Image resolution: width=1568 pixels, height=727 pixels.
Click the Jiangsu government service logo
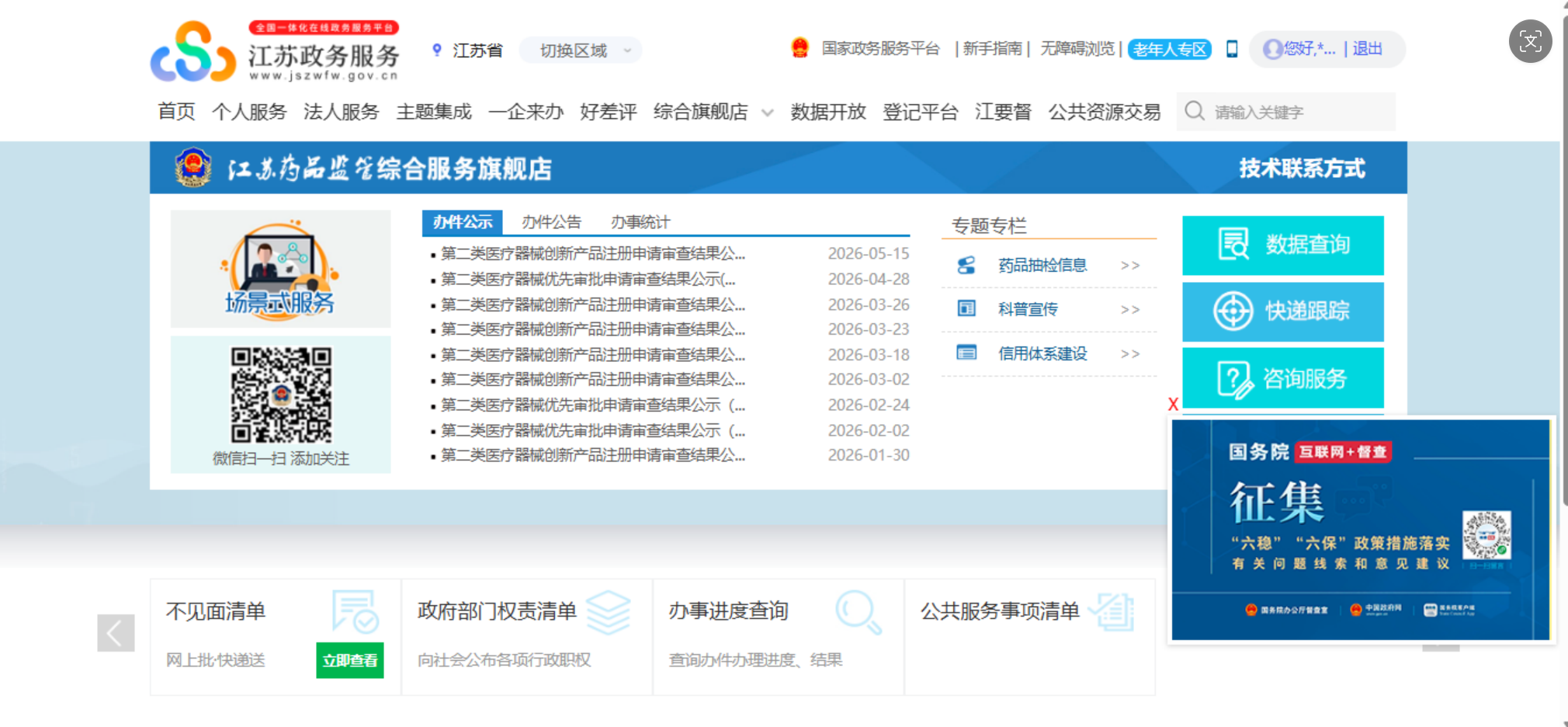275,52
